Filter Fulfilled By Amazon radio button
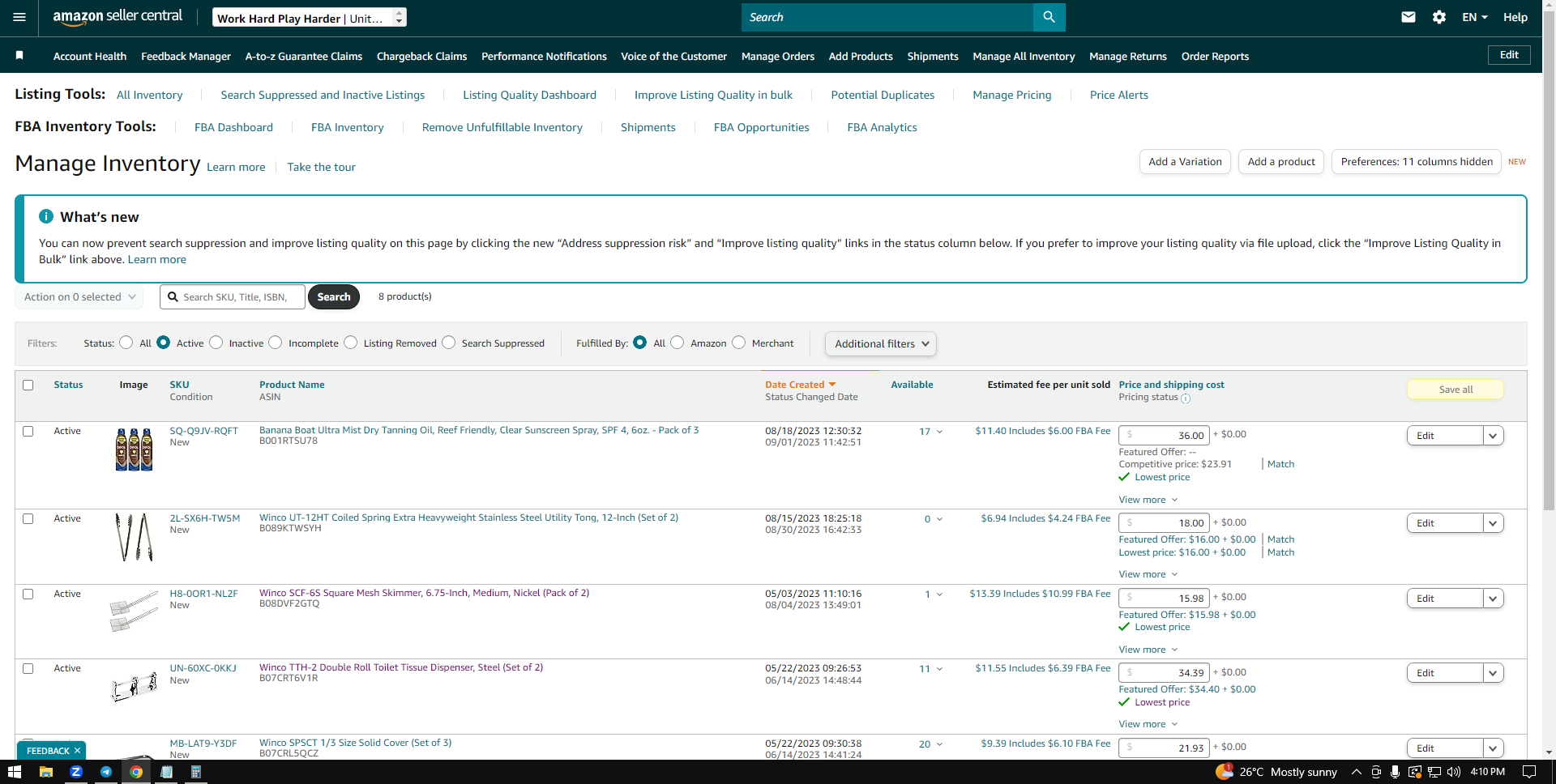This screenshot has width=1556, height=784. coord(678,343)
